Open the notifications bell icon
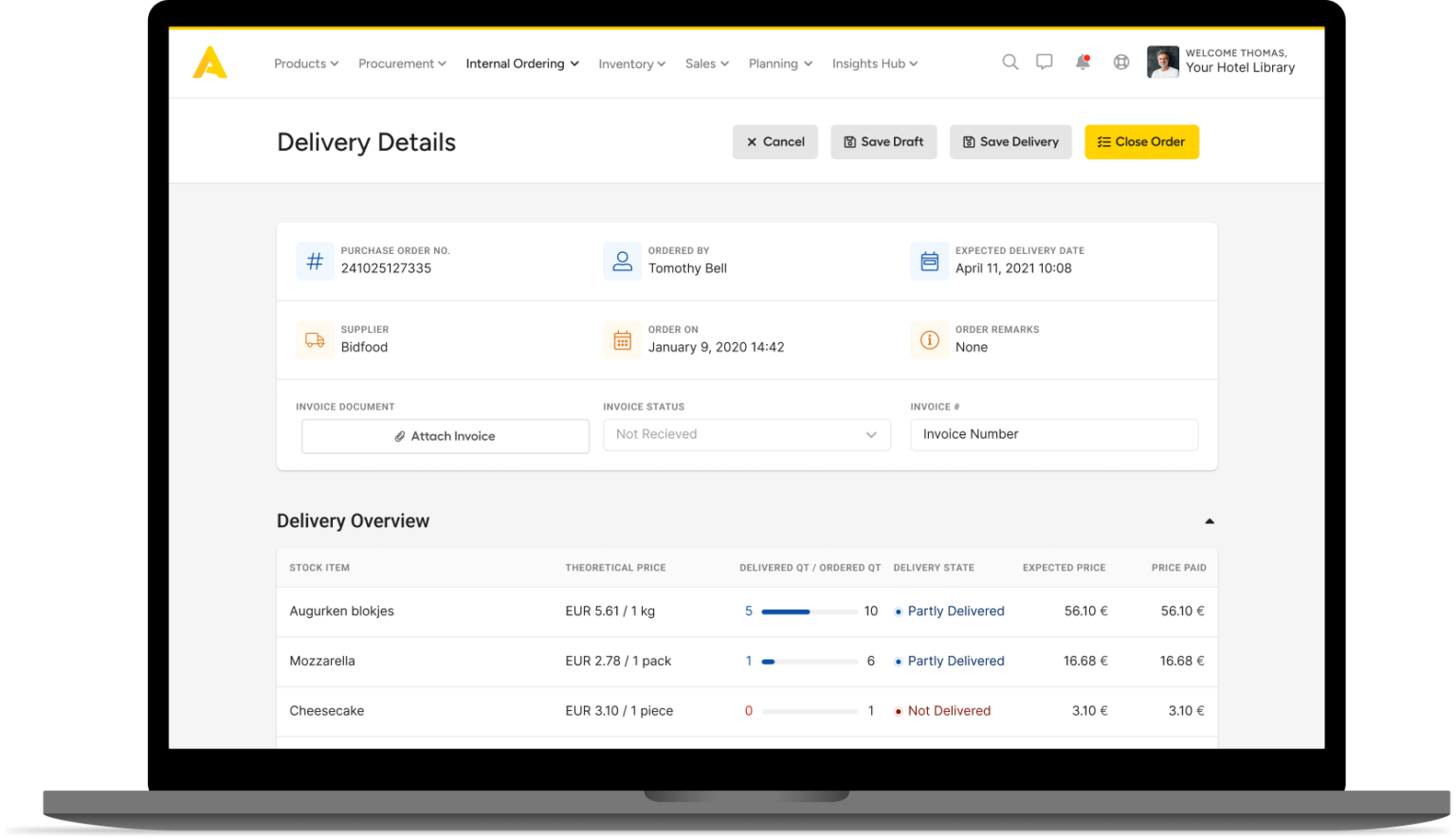1456x838 pixels. [1083, 62]
